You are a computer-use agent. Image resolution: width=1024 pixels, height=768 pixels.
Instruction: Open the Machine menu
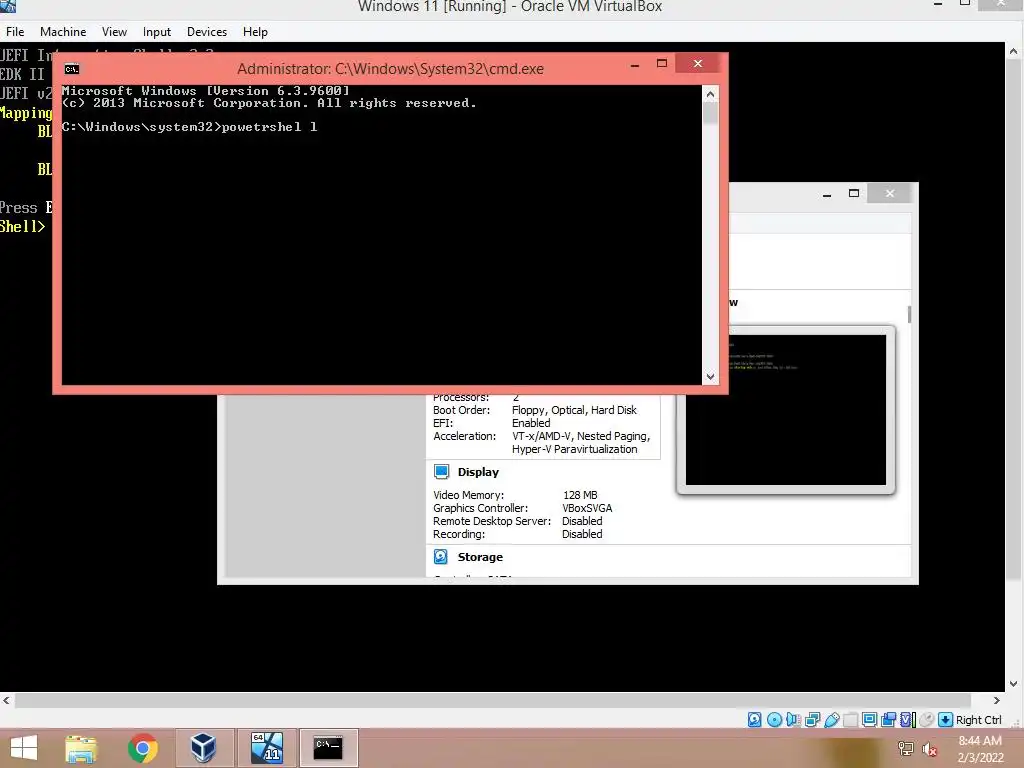point(63,31)
